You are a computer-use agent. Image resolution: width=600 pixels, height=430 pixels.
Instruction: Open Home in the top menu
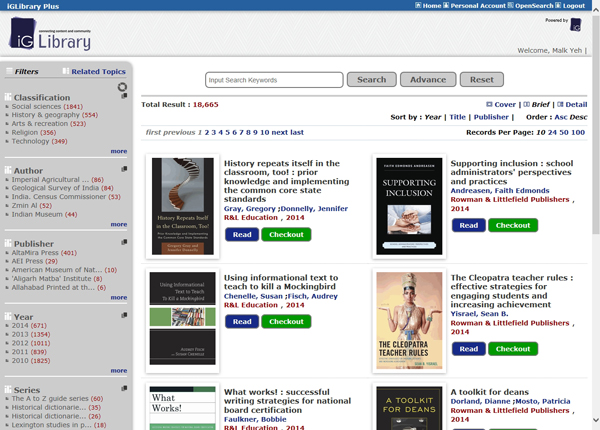pos(432,6)
